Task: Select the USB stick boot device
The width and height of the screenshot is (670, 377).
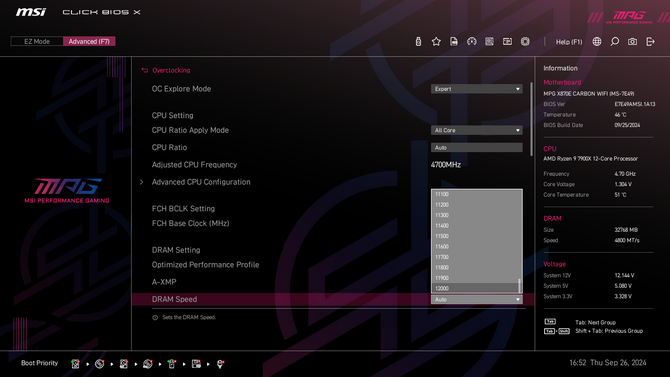Action: click(x=172, y=364)
